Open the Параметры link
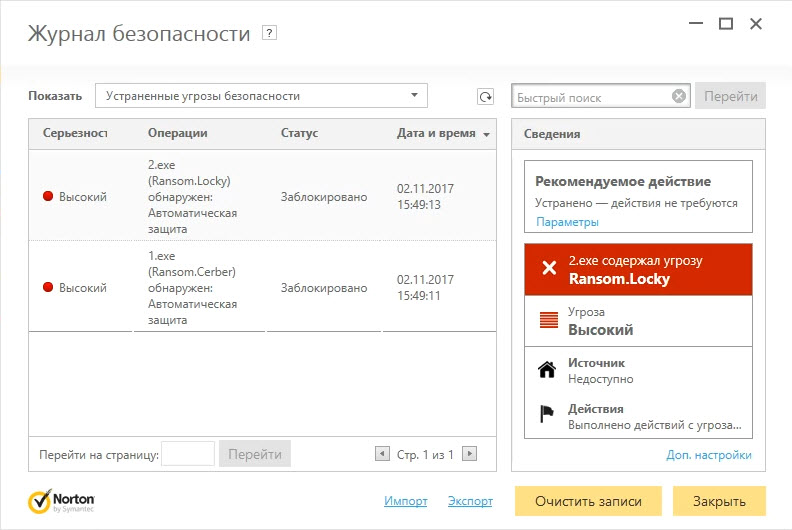 [x=567, y=222]
